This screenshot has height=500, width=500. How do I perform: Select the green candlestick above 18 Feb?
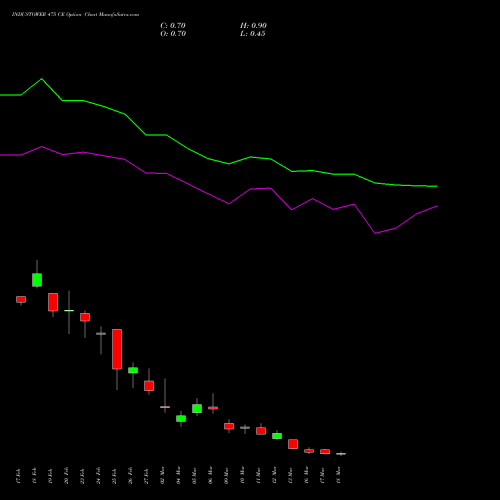(x=37, y=280)
